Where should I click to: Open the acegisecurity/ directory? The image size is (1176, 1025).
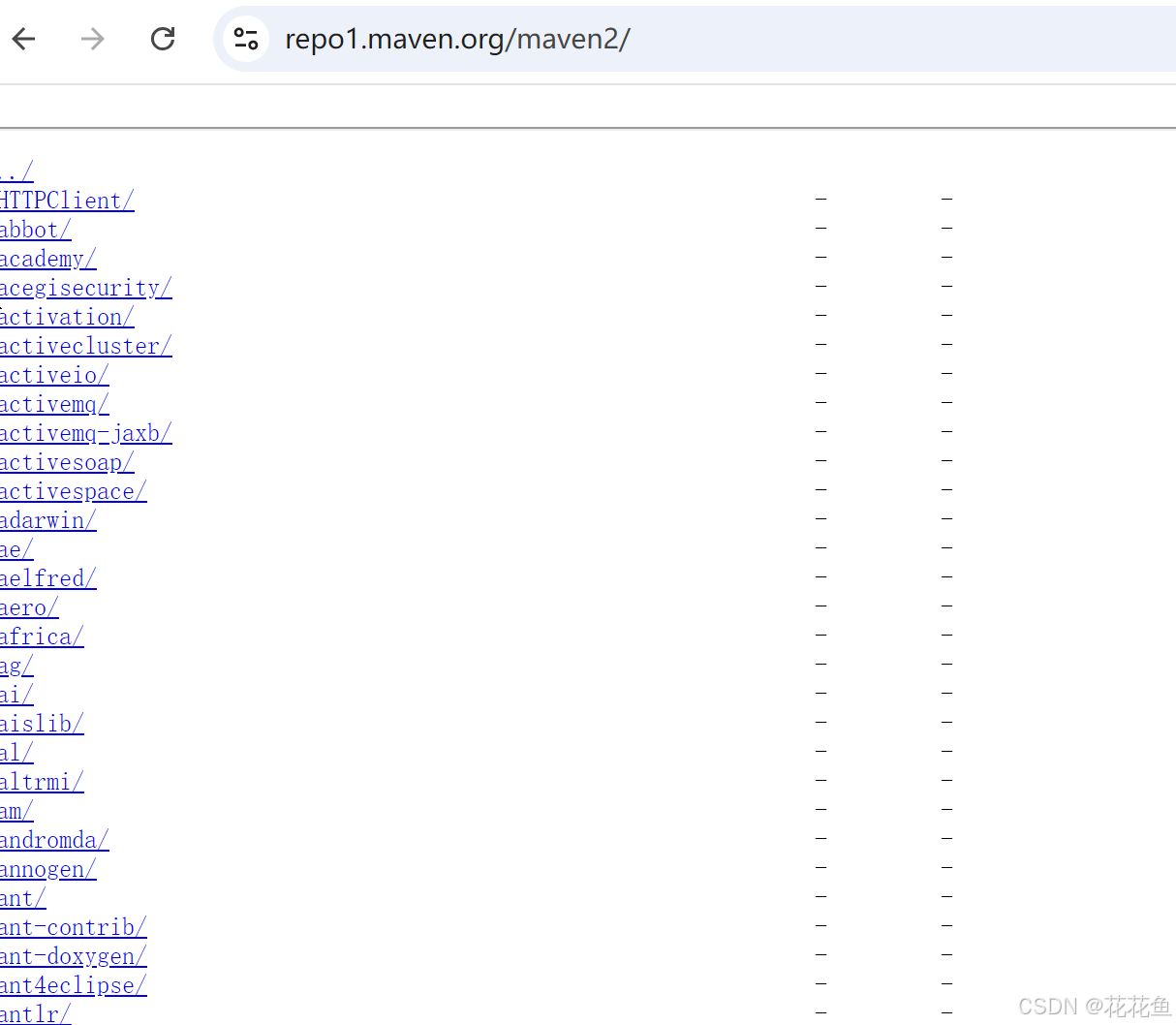coord(86,288)
